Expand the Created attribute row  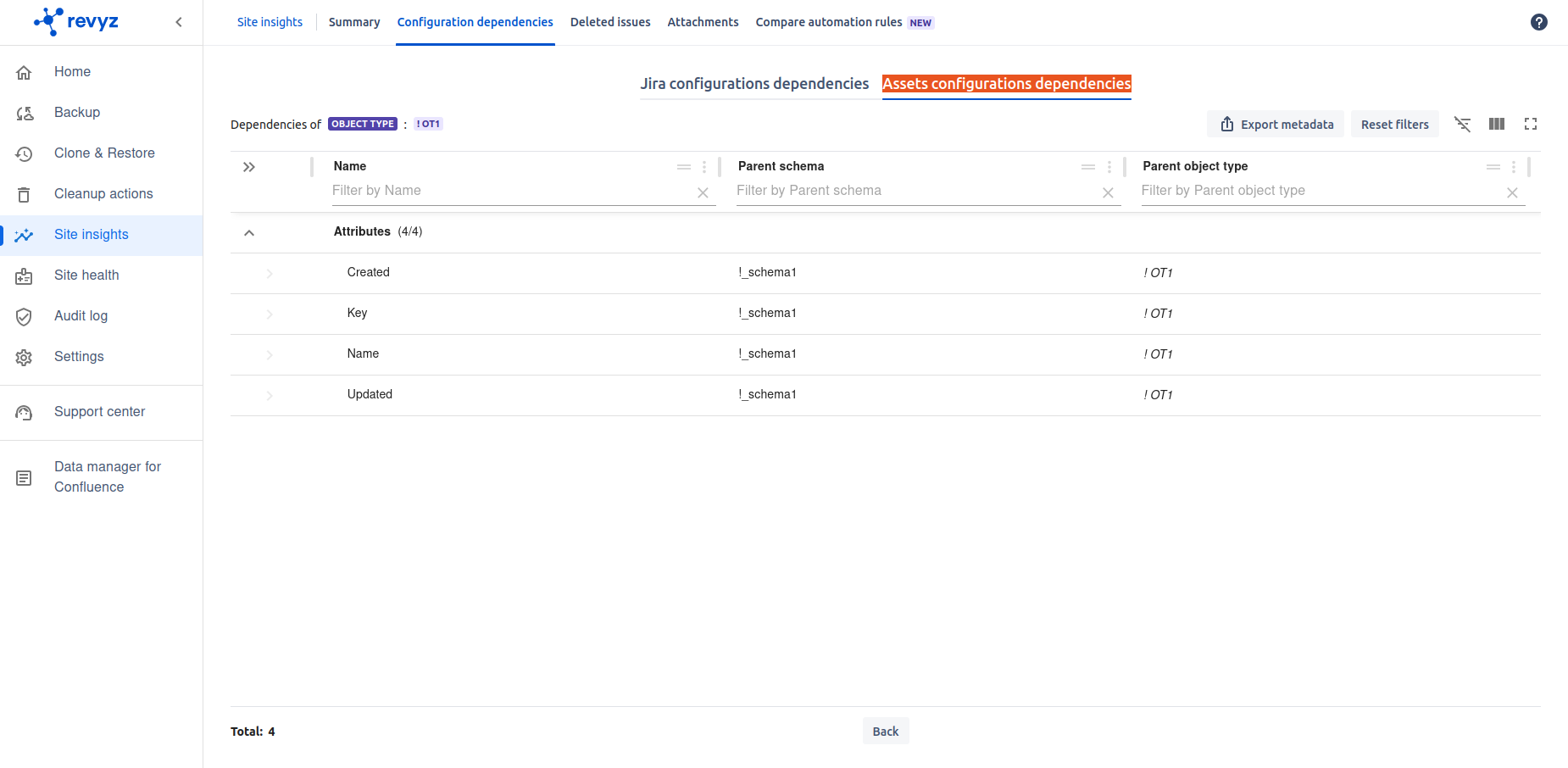click(270, 274)
